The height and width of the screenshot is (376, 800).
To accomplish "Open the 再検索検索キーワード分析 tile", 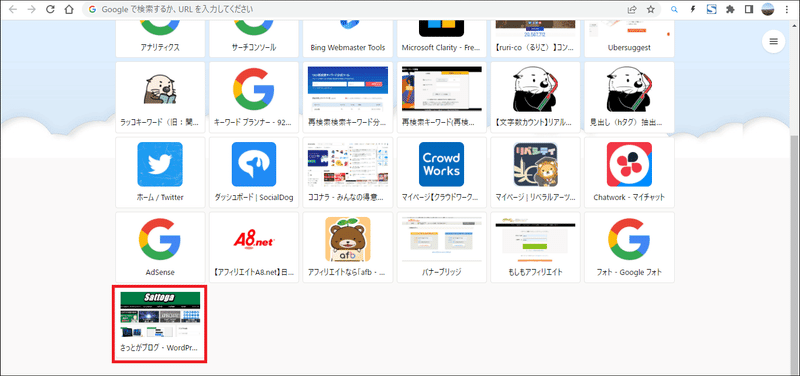I will click(x=348, y=97).
